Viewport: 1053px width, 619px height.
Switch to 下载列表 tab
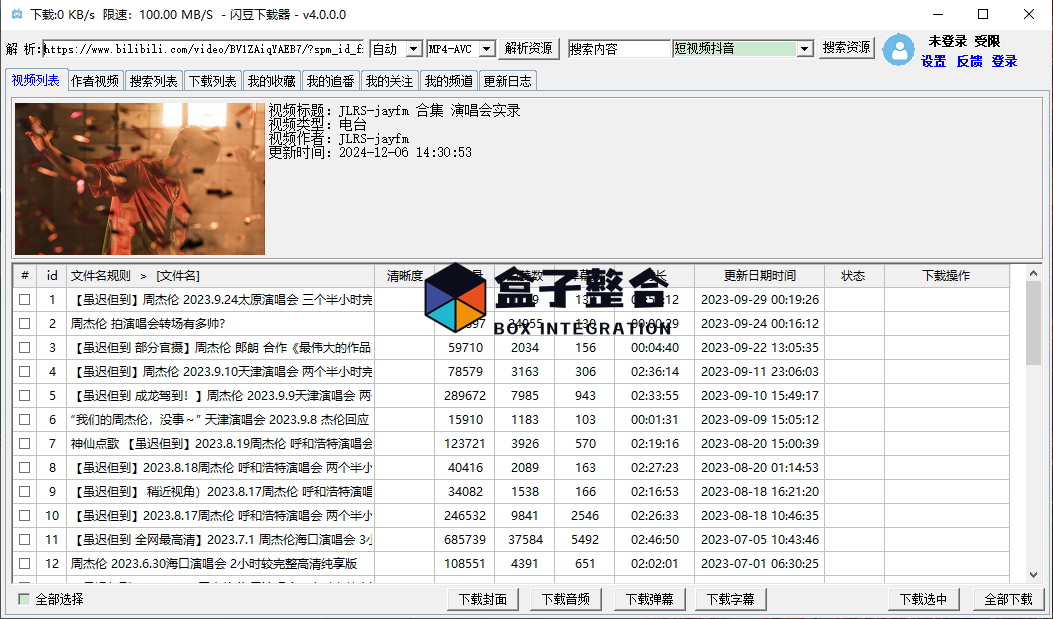[213, 81]
